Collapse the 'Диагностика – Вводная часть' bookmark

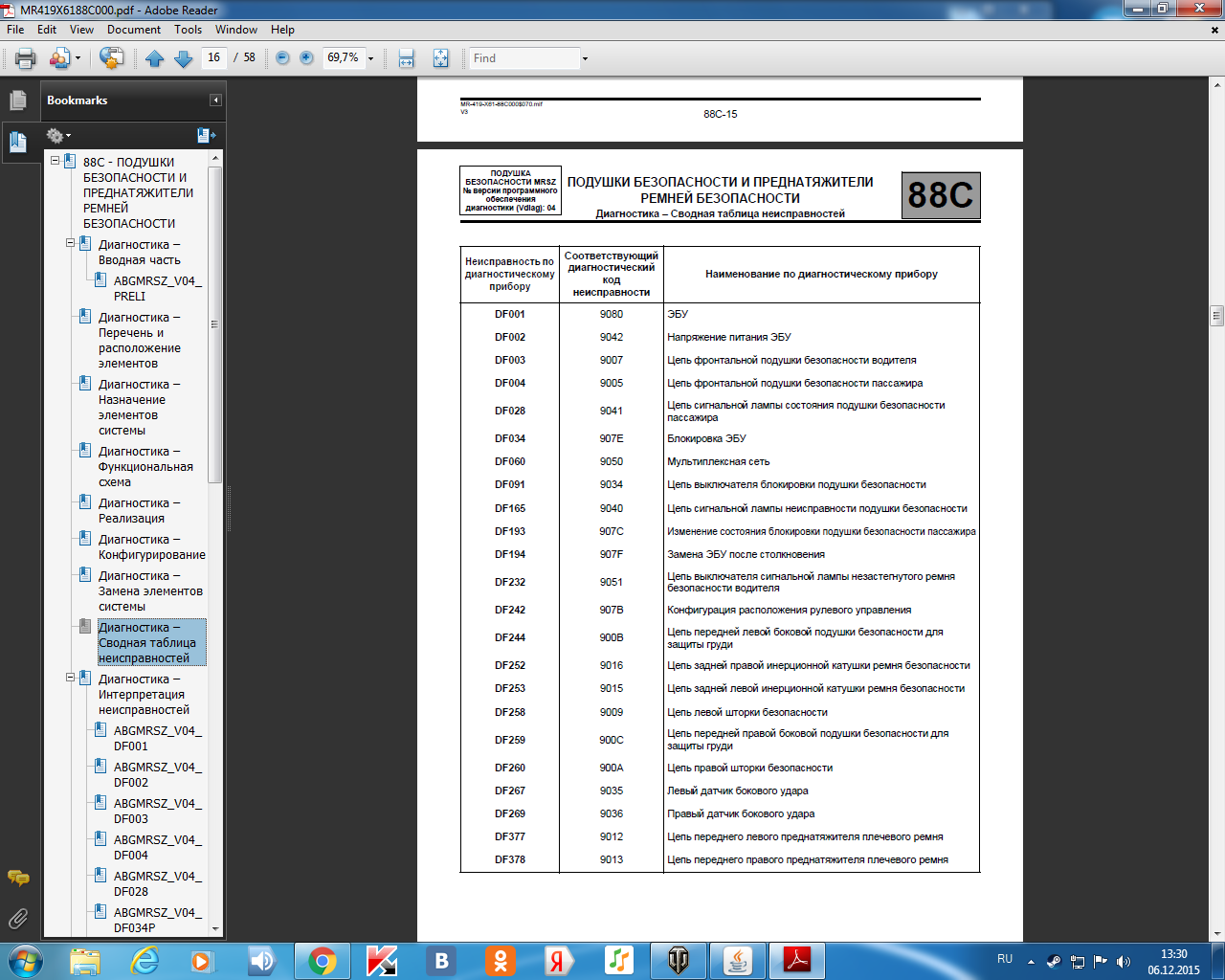70,244
